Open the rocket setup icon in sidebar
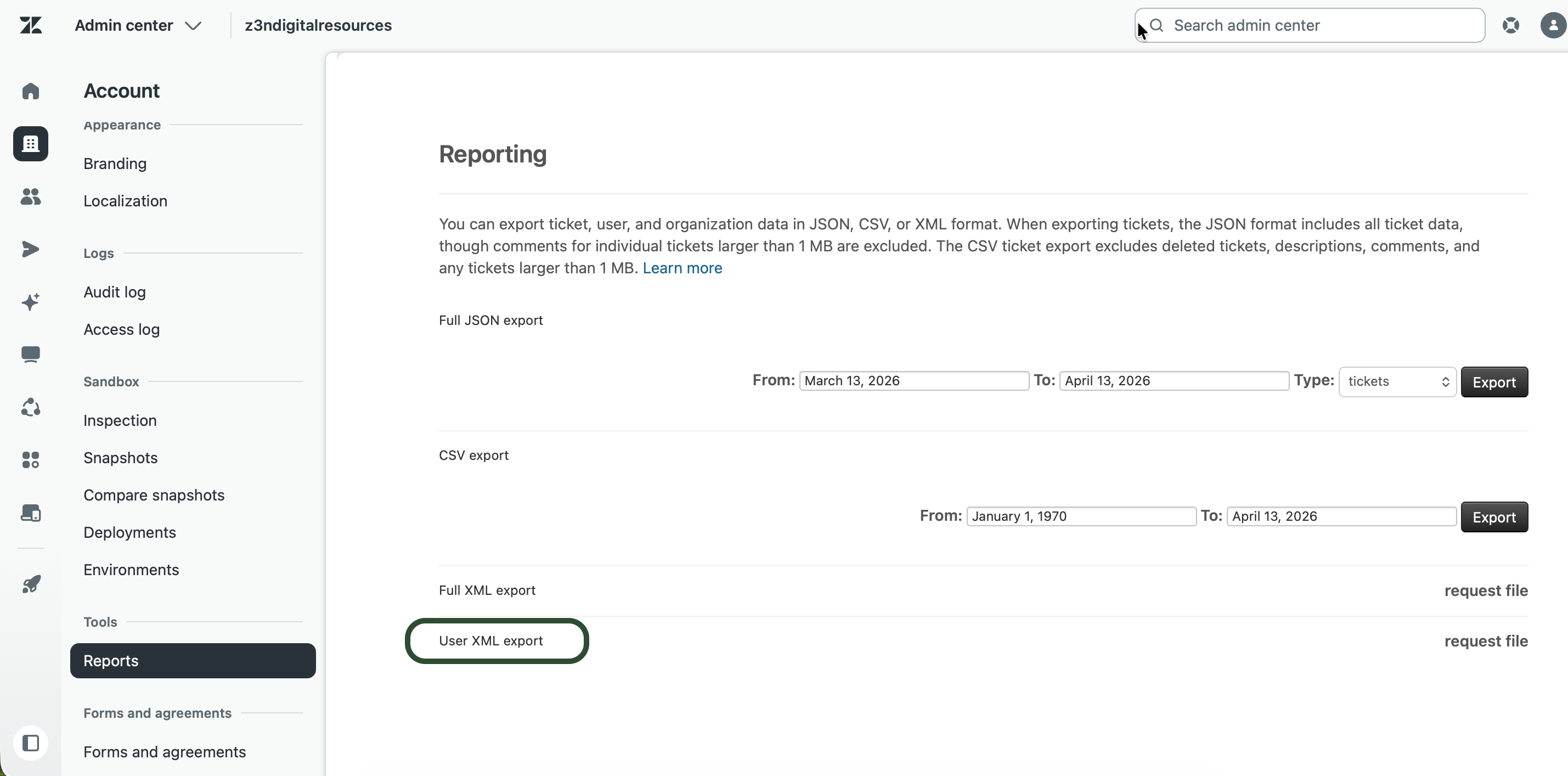Screen dimensions: 1568x776 tap(30, 583)
